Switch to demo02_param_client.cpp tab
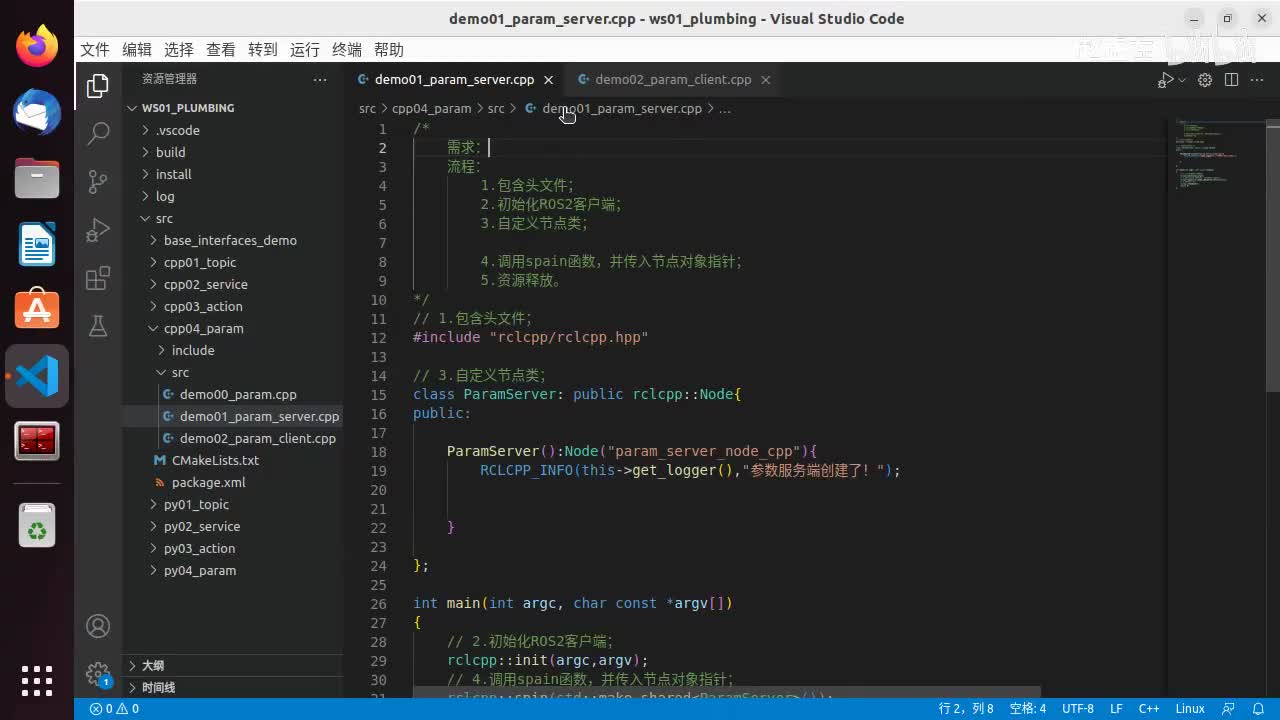Viewport: 1280px width, 720px height. [673, 80]
